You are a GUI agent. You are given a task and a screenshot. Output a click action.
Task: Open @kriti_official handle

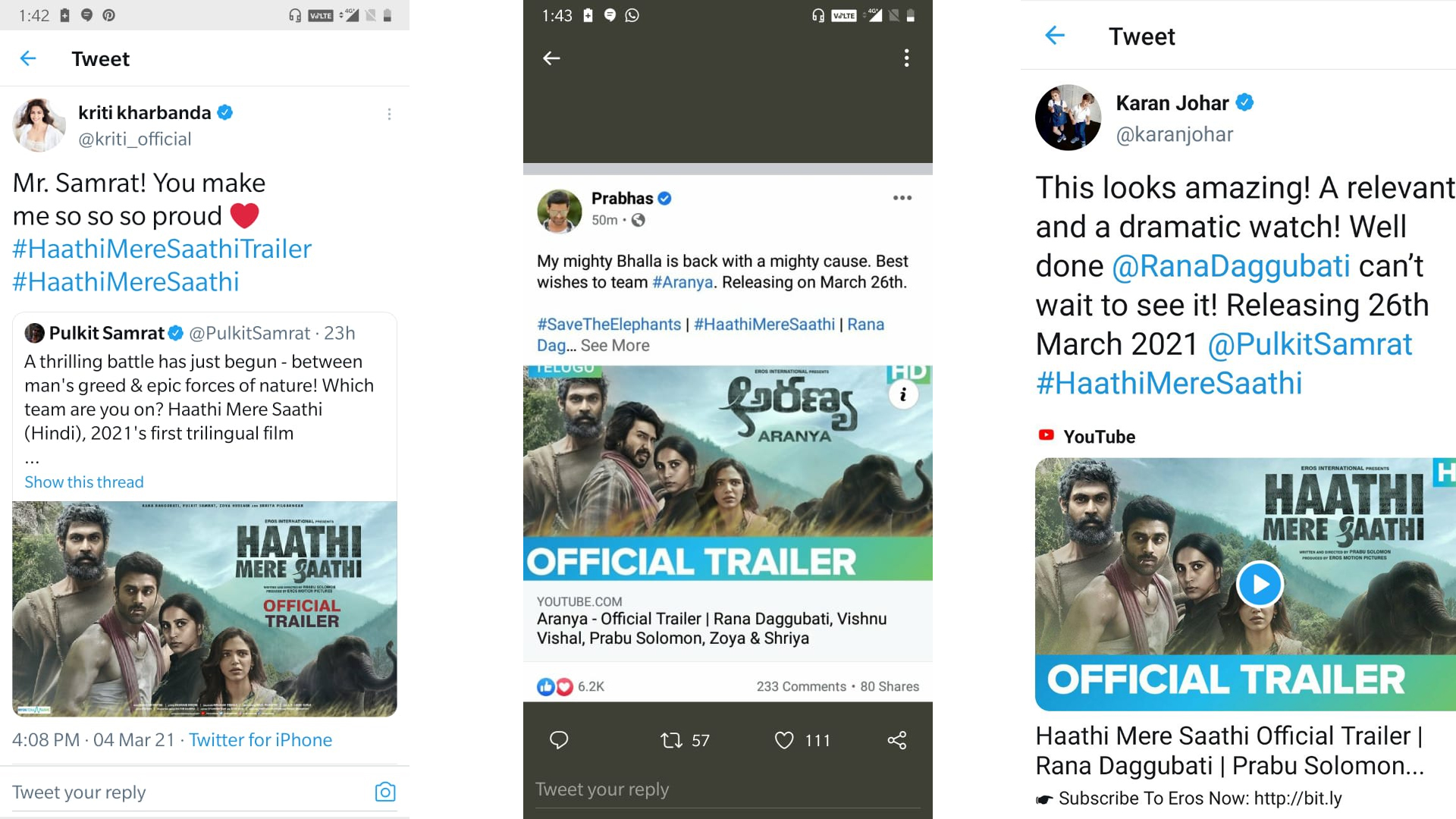[135, 139]
